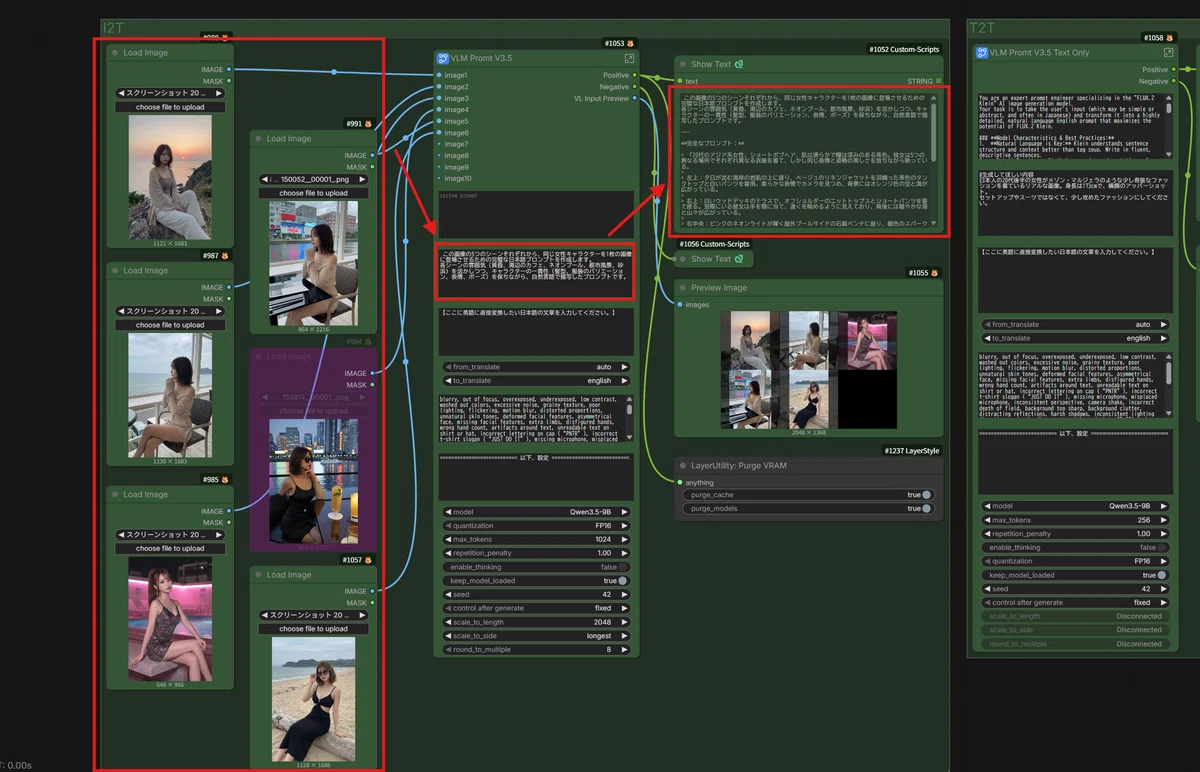Click the VLM Promt V3.5 Text Only logo icon
Screen dimensions: 1200x772
(983, 52)
